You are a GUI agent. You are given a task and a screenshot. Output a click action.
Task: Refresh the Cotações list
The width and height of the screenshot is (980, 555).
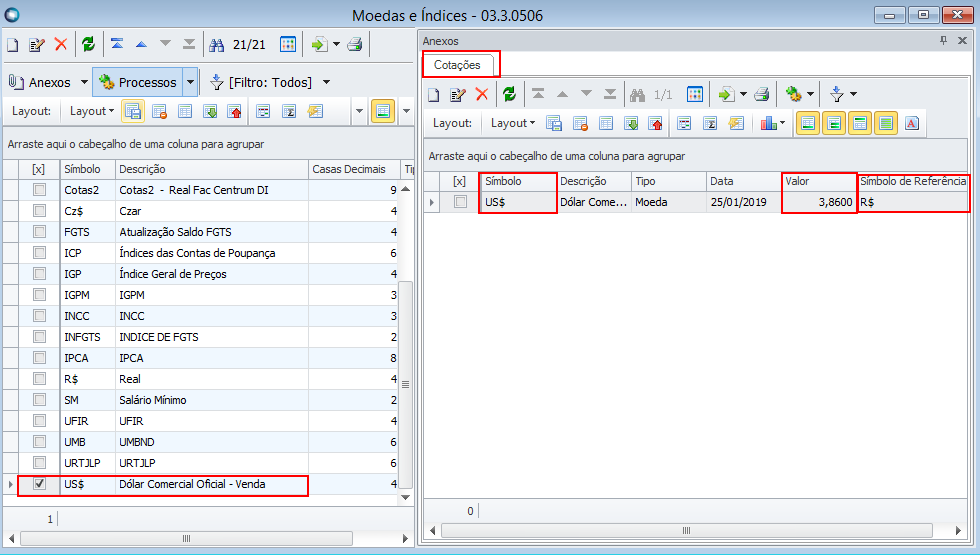click(509, 94)
